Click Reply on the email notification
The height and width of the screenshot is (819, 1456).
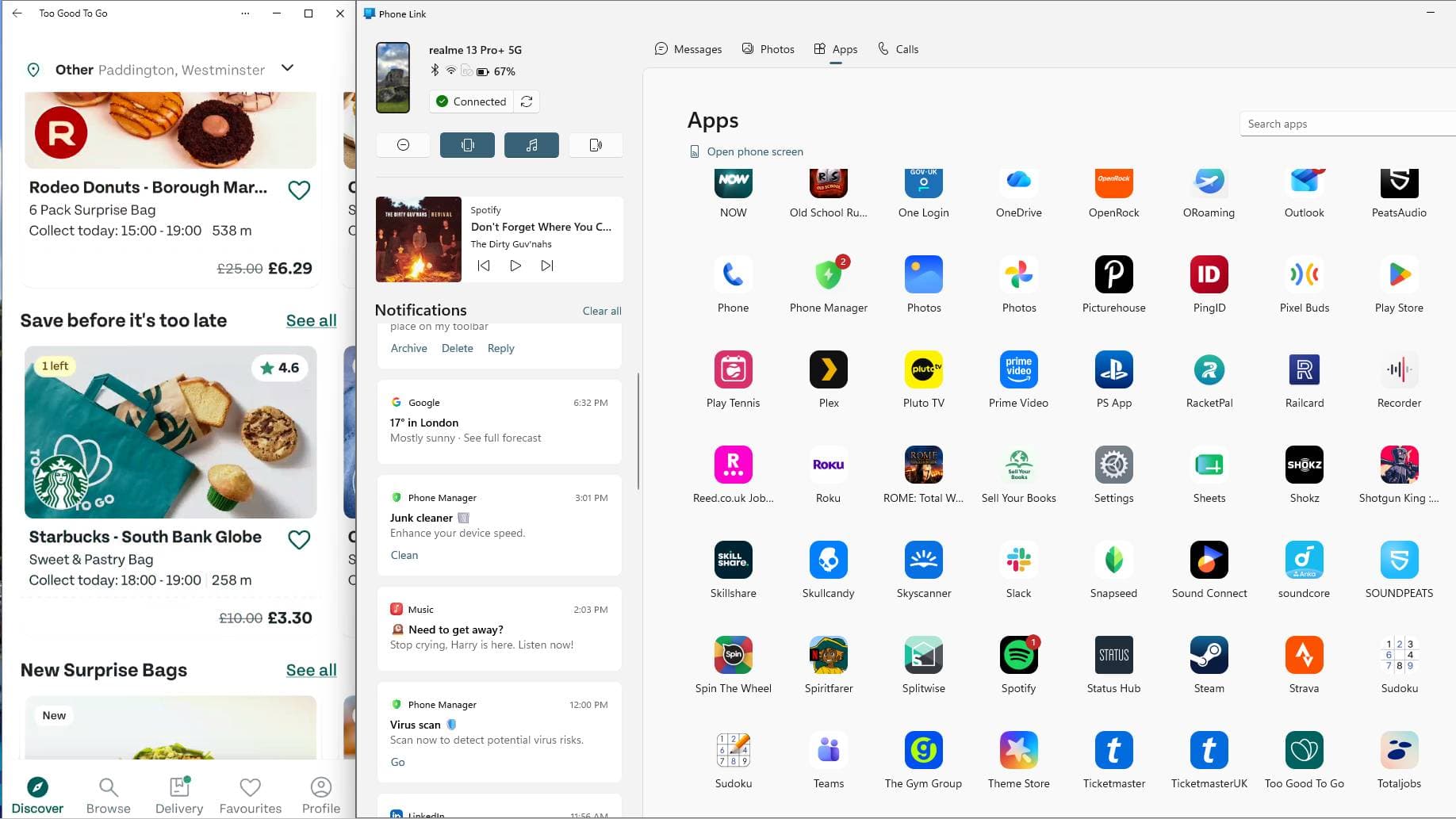pyautogui.click(x=500, y=348)
